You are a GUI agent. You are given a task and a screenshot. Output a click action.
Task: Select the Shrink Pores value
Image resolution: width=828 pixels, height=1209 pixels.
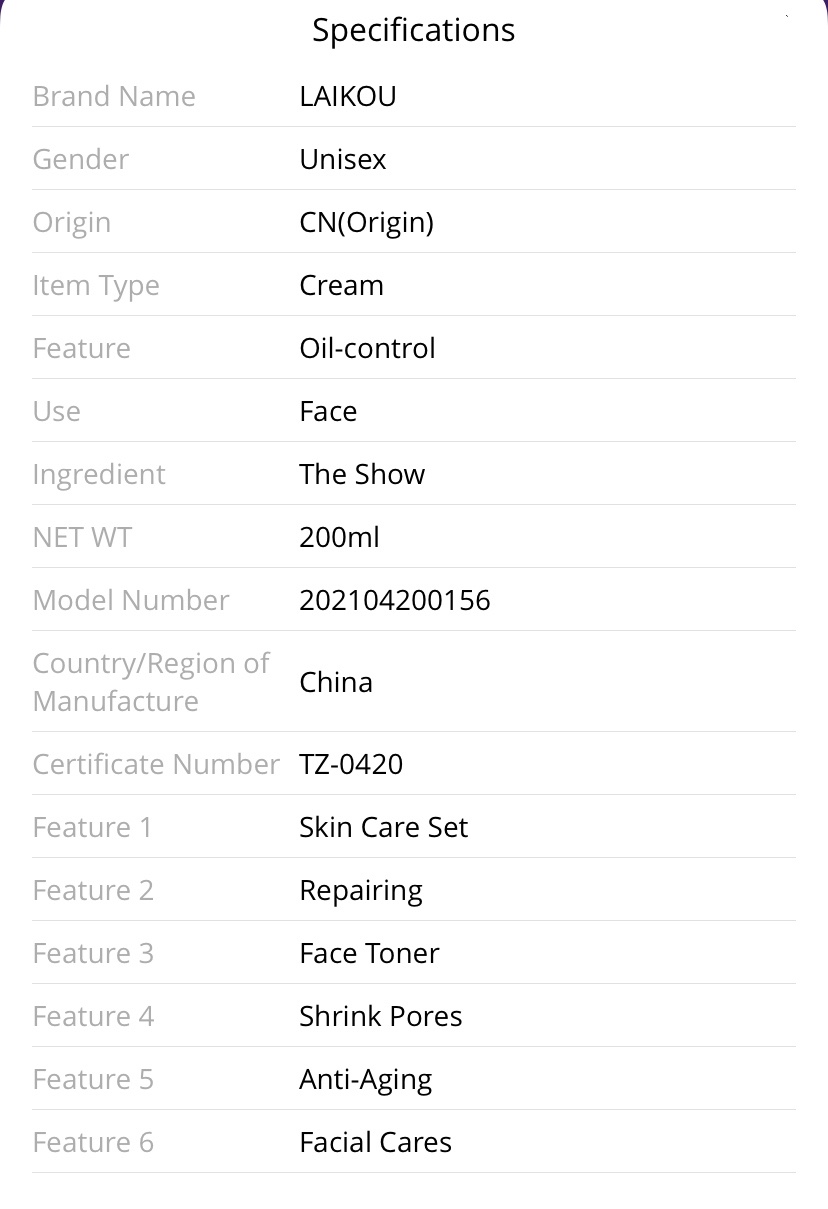(x=381, y=1016)
